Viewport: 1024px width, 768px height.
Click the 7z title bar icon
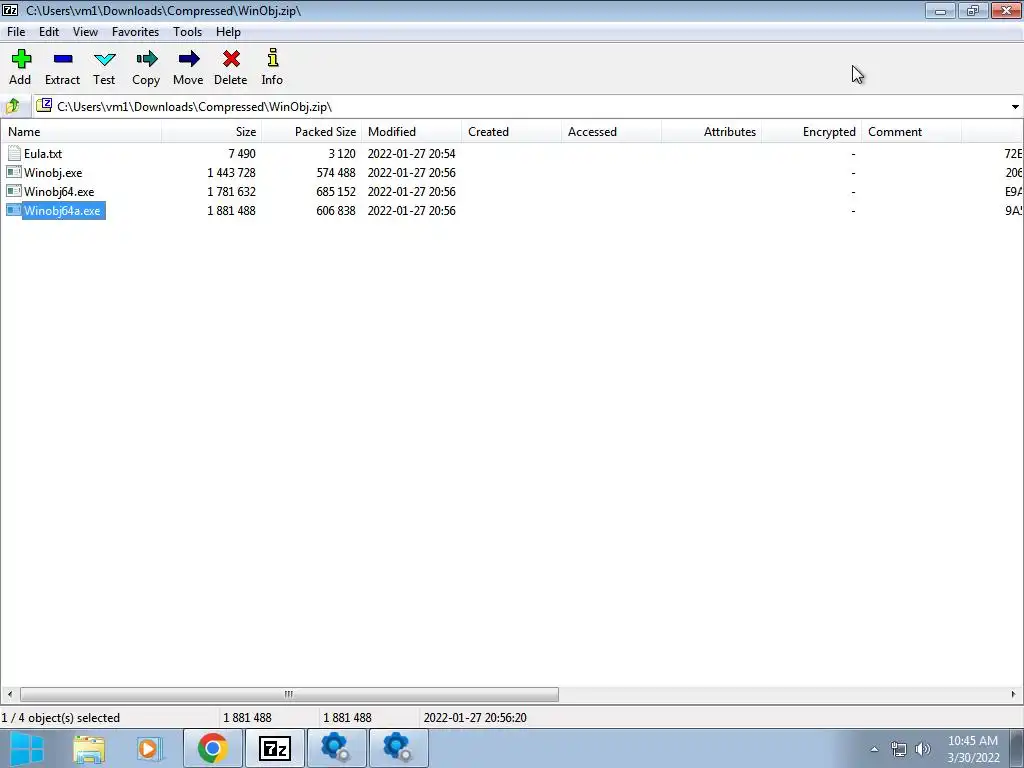coord(10,10)
